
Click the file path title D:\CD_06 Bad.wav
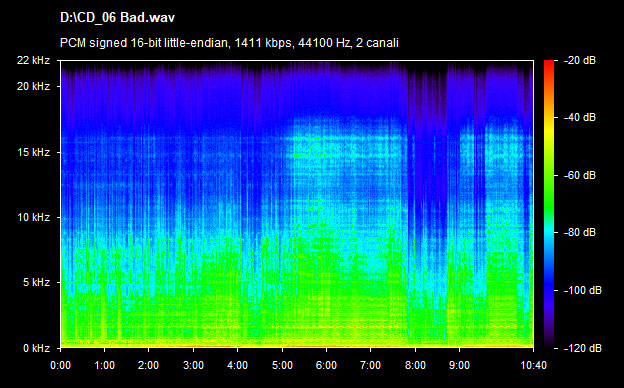[x=117, y=18]
